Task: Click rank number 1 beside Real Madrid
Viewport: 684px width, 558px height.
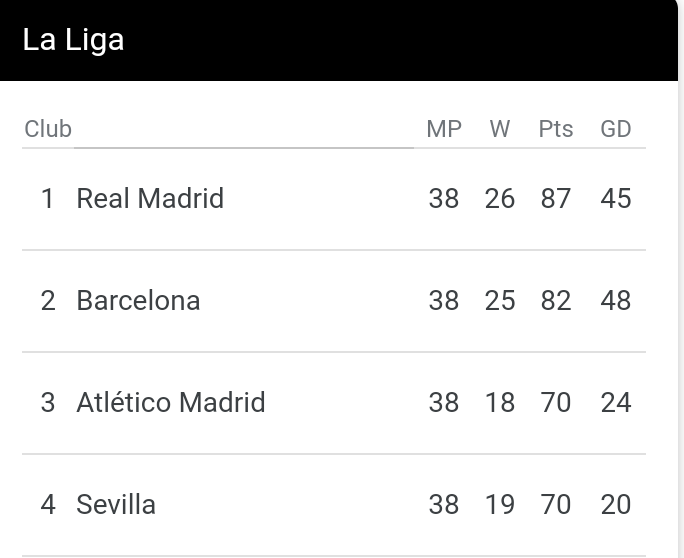Action: coord(47,199)
